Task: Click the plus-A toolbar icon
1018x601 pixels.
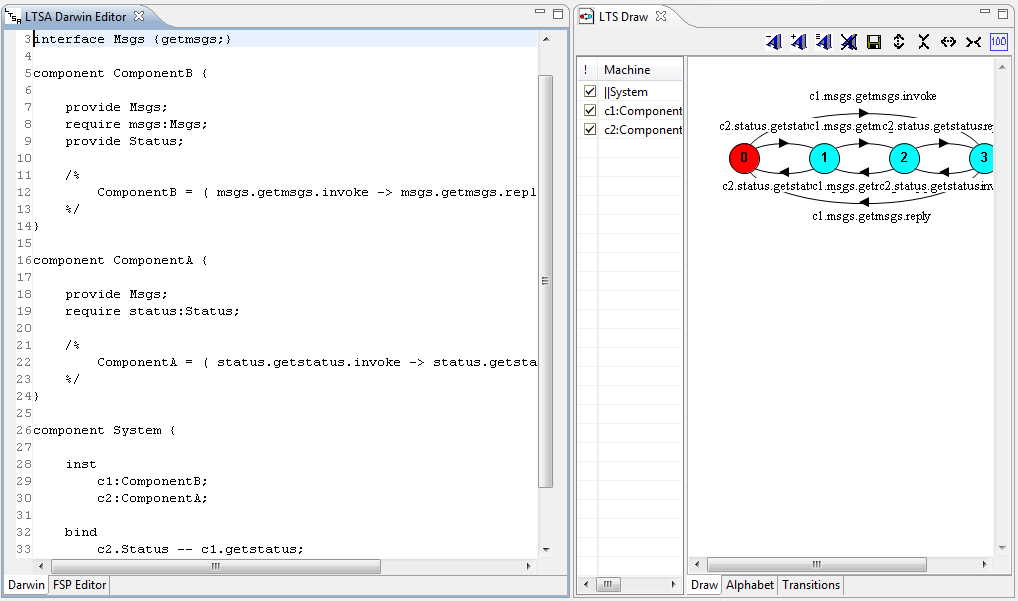Action: click(798, 42)
